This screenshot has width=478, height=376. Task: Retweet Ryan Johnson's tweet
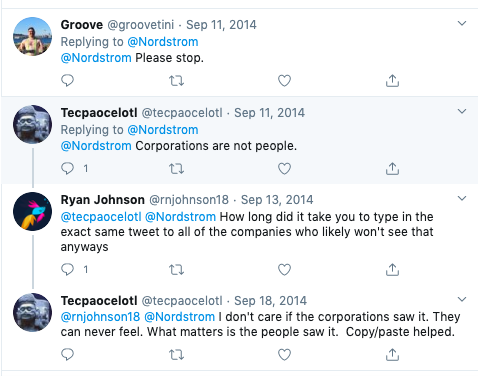pyautogui.click(x=176, y=269)
